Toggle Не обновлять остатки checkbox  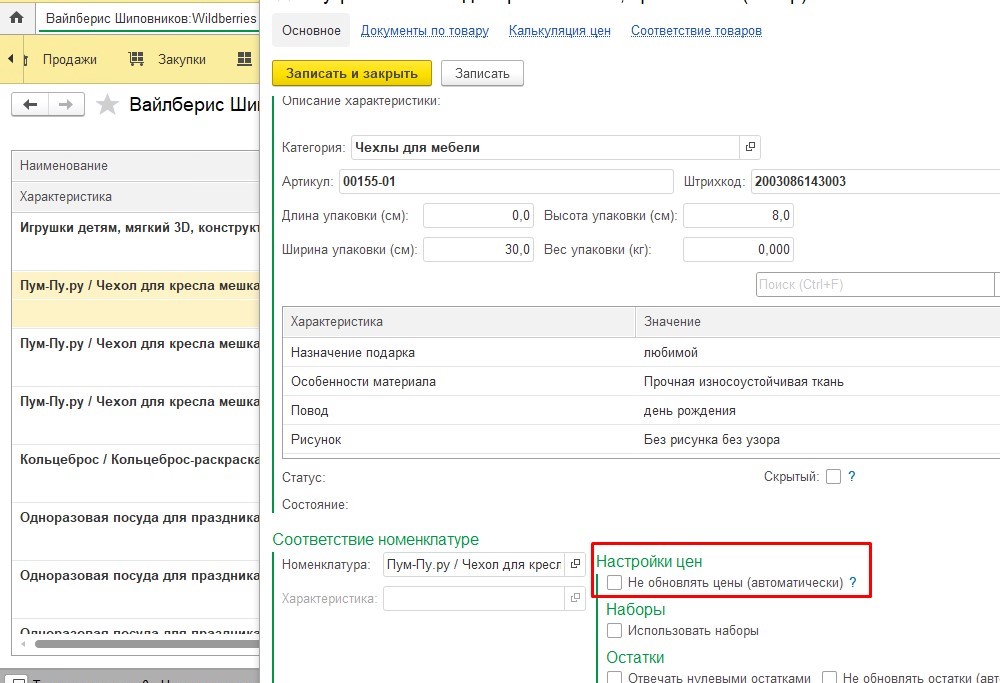coord(829,677)
